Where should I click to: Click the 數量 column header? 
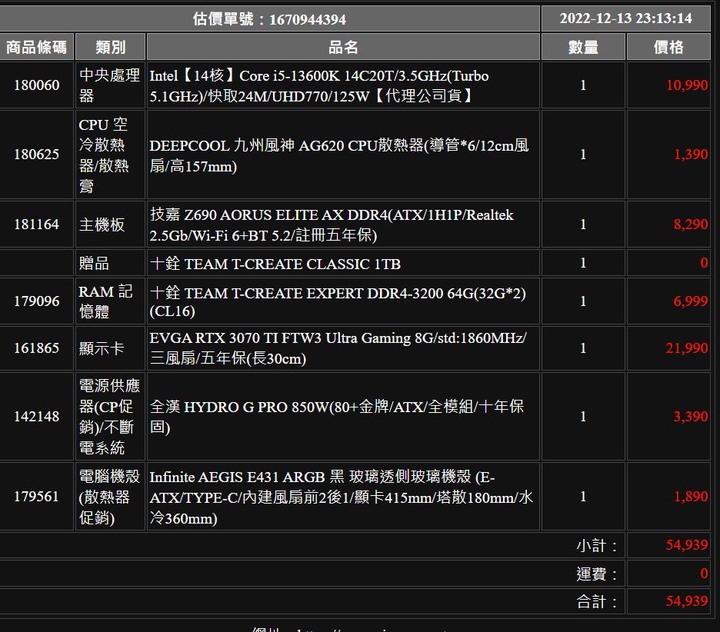pos(583,47)
